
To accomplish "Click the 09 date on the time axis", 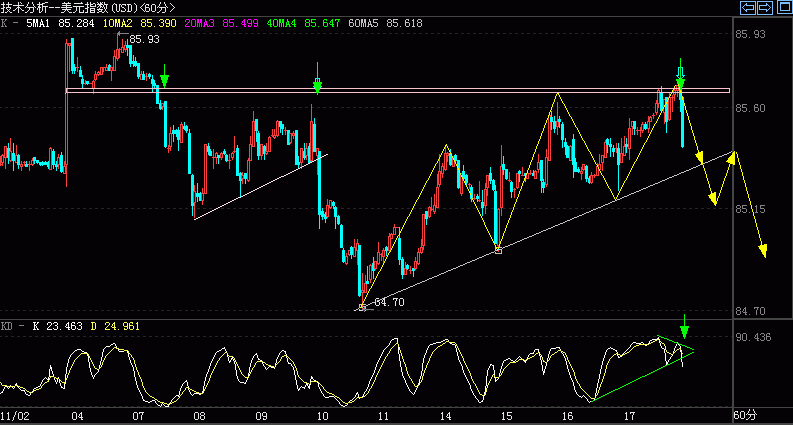I will [261, 416].
